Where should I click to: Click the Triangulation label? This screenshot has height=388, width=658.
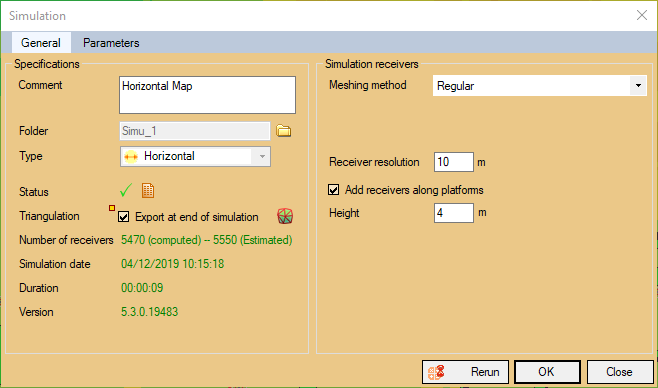coord(49,216)
